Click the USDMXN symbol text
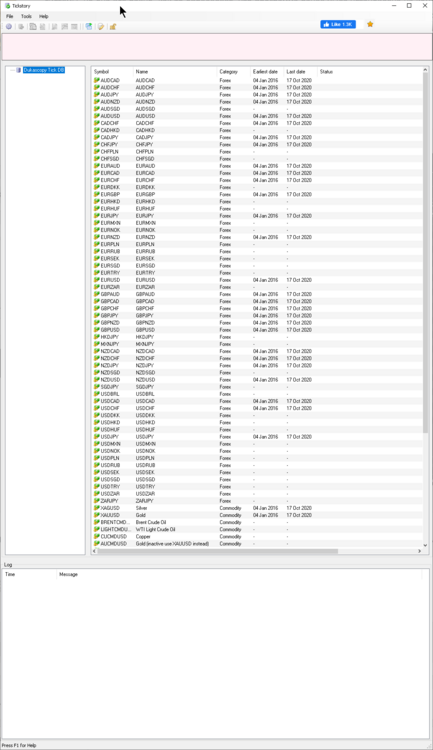Viewport: 433px width, 750px height. tap(111, 444)
